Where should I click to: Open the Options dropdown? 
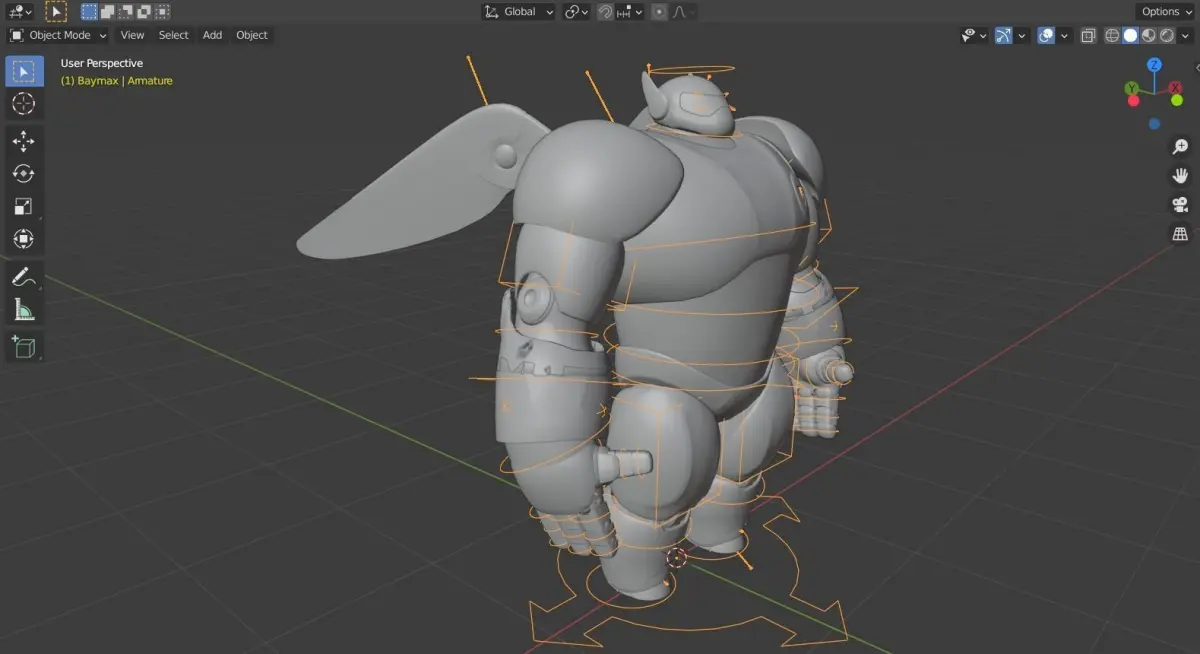pos(1165,12)
